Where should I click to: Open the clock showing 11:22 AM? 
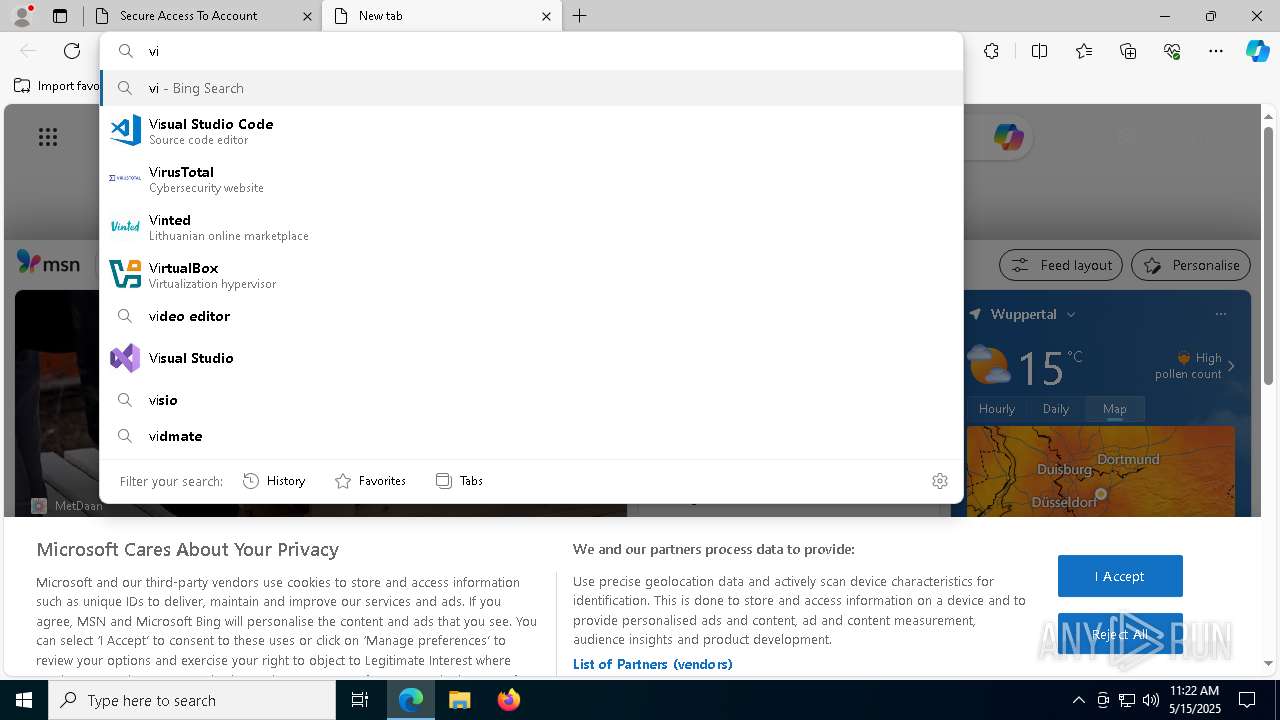(1193, 700)
